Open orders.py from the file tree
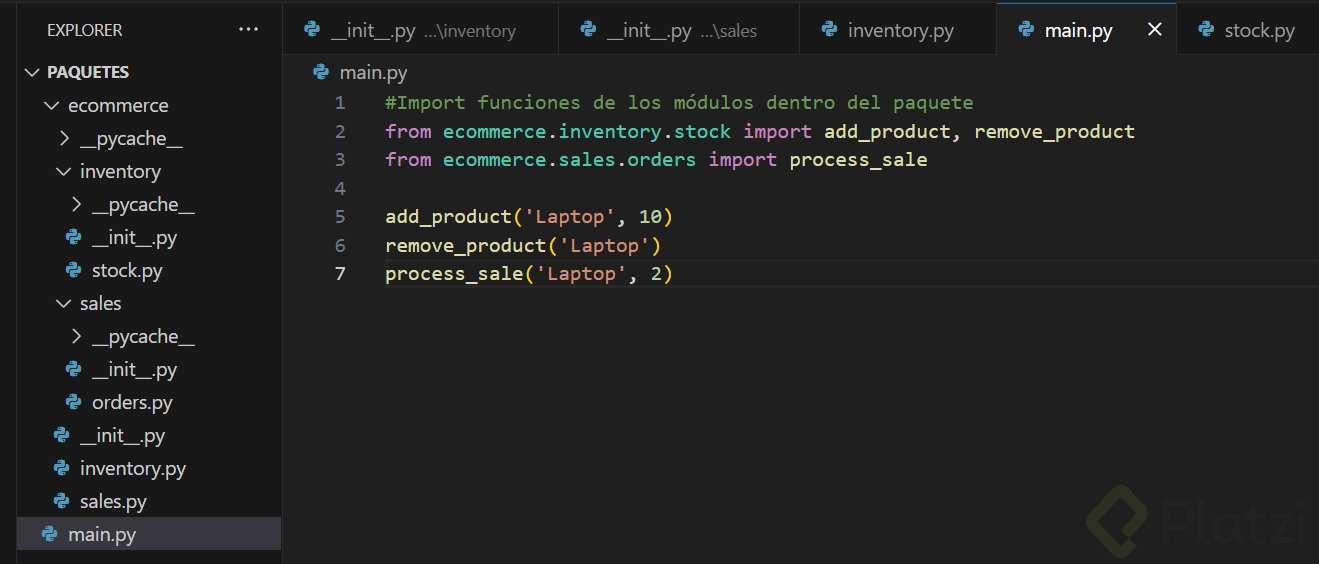Image resolution: width=1319 pixels, height=564 pixels. pyautogui.click(x=132, y=402)
